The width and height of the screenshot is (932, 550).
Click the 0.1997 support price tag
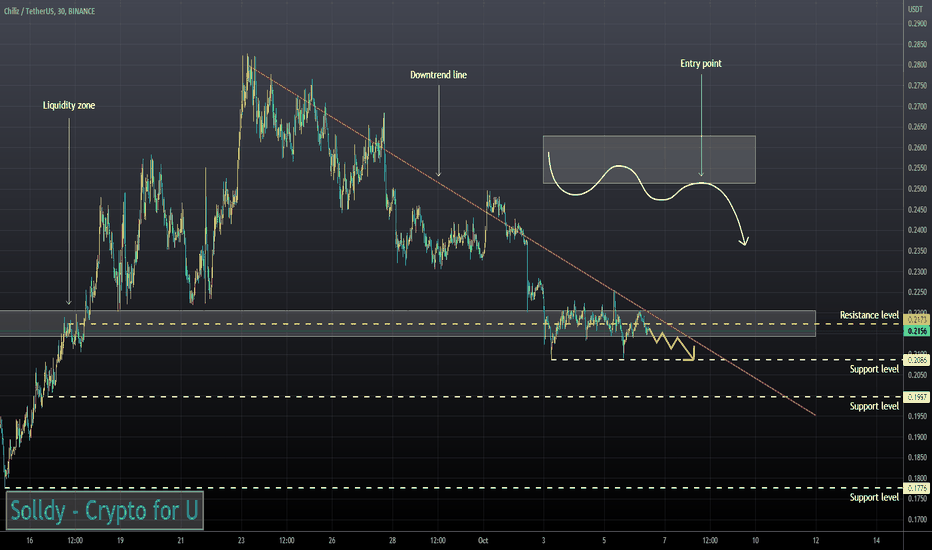click(917, 397)
